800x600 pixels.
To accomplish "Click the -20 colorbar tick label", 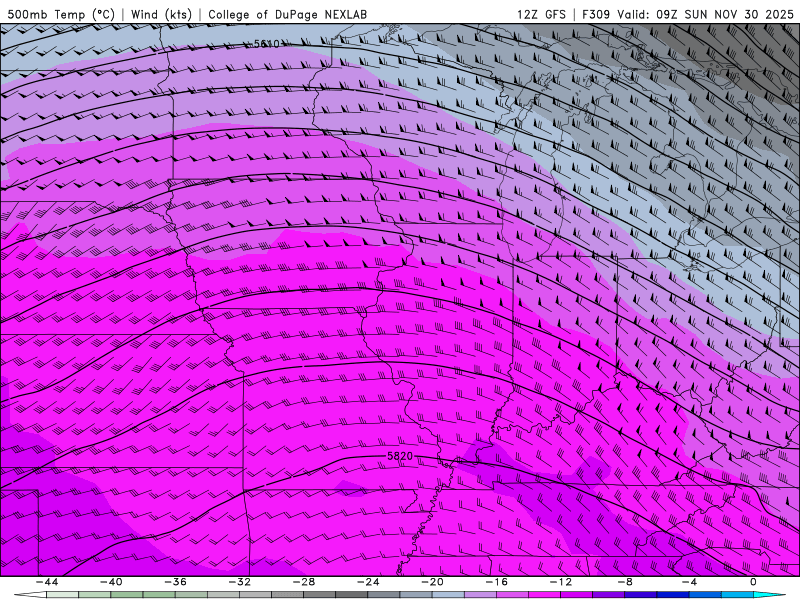I will pyautogui.click(x=433, y=582).
